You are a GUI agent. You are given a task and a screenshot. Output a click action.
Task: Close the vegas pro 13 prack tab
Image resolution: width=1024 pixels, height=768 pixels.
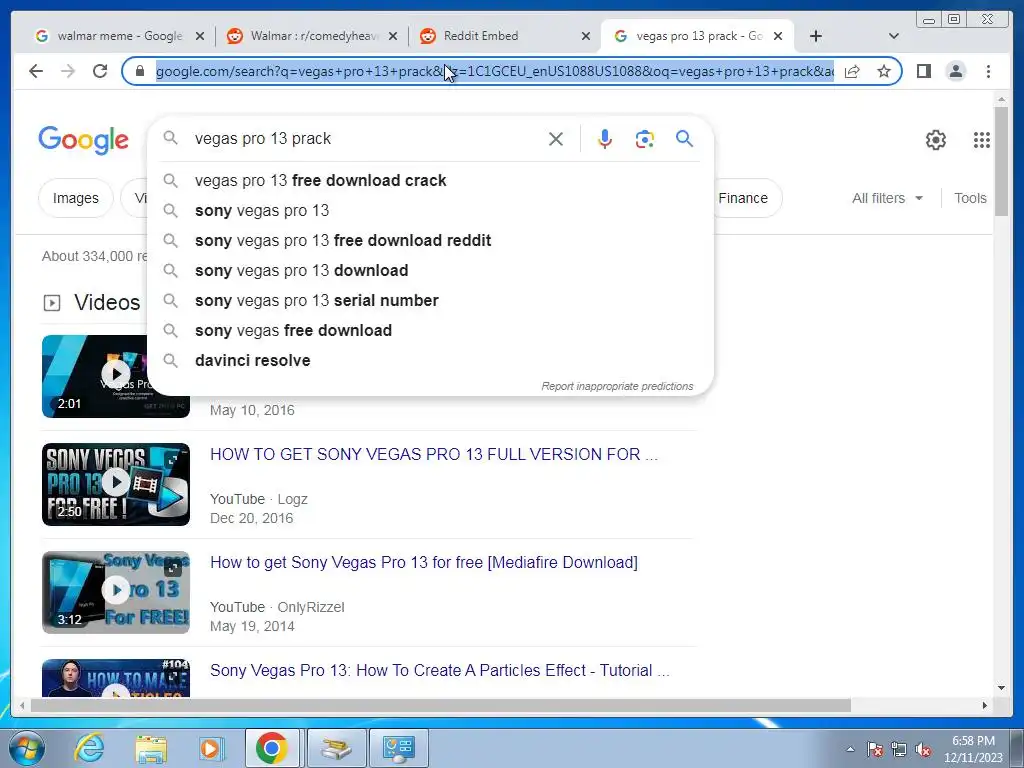778,37
